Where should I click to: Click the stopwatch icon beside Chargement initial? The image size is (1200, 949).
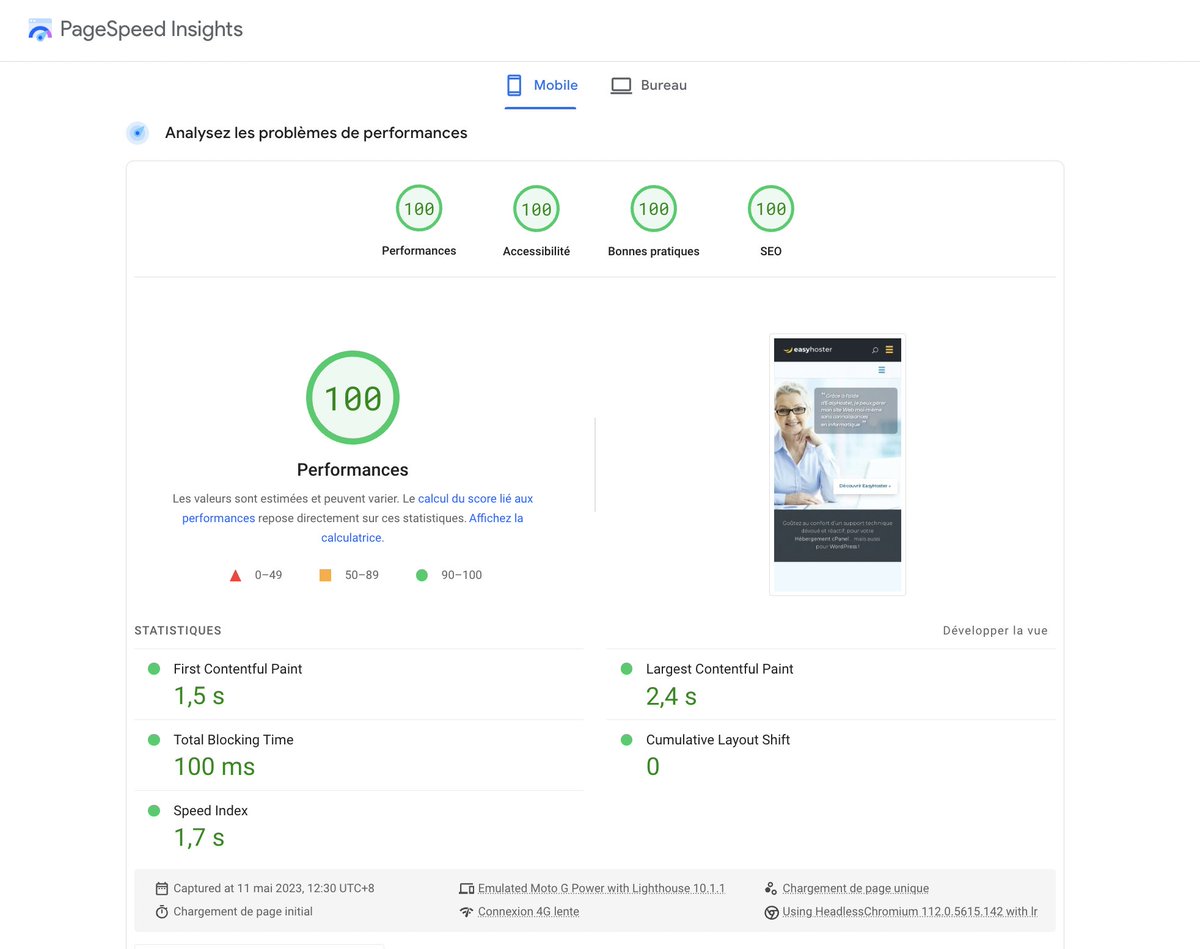pyautogui.click(x=162, y=912)
